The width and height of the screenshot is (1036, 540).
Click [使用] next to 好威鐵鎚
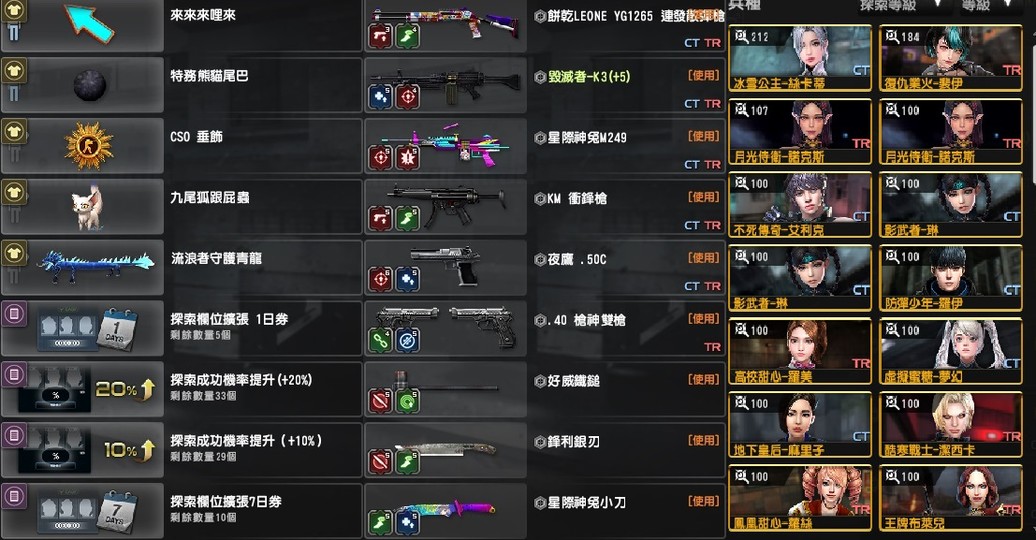click(704, 379)
